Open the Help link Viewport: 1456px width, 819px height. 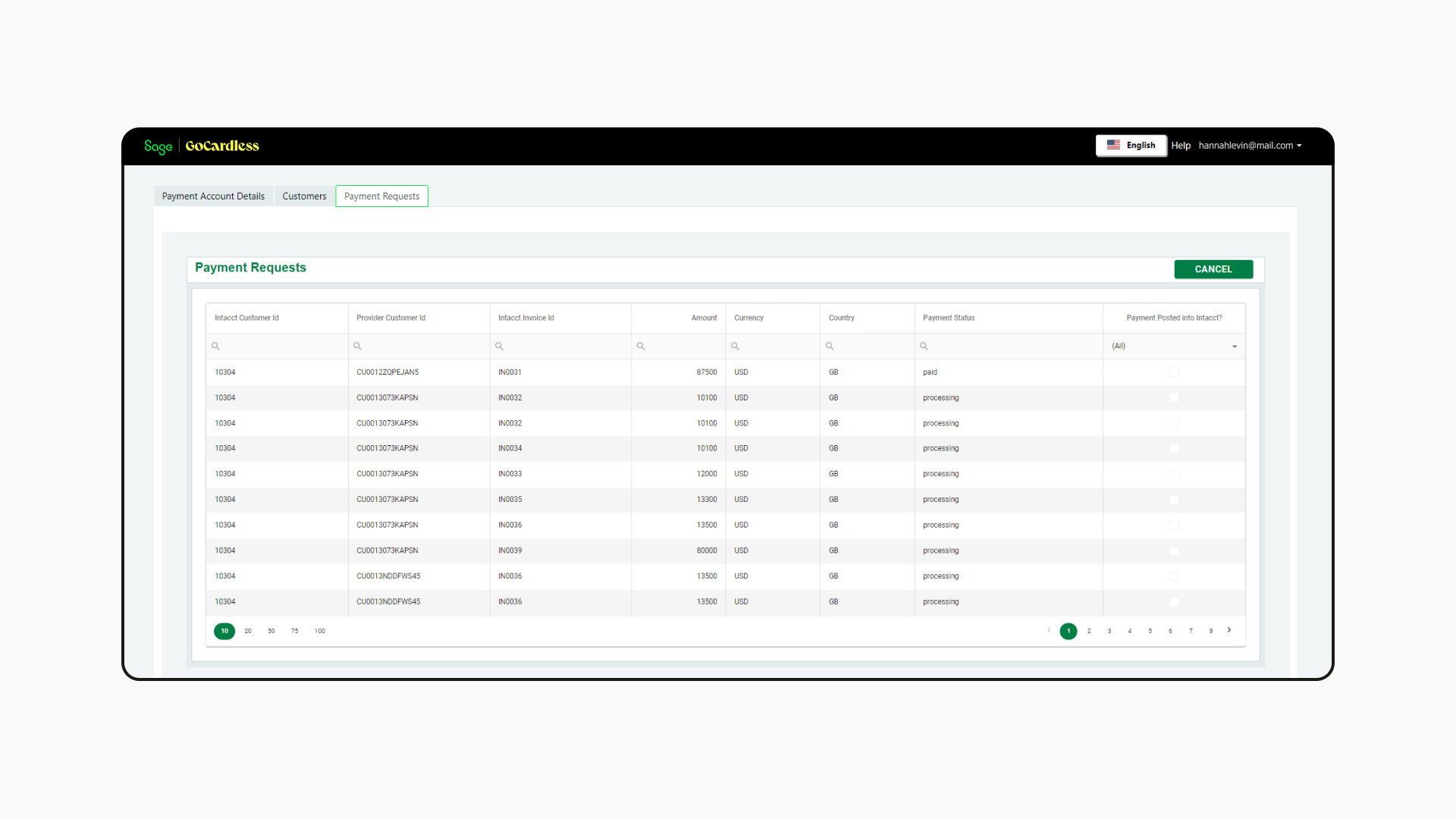point(1181,146)
